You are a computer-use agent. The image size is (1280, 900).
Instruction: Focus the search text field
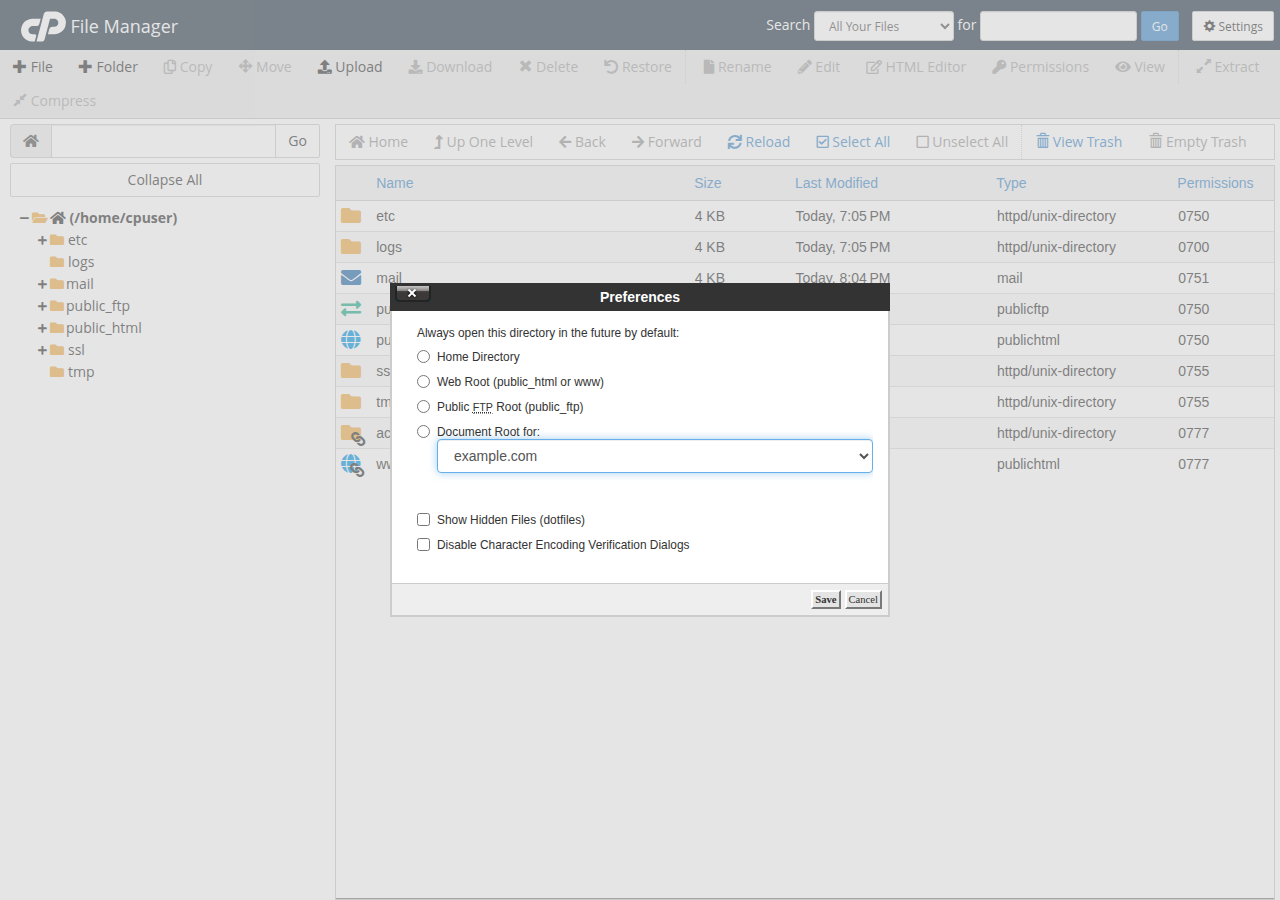pyautogui.click(x=1058, y=26)
